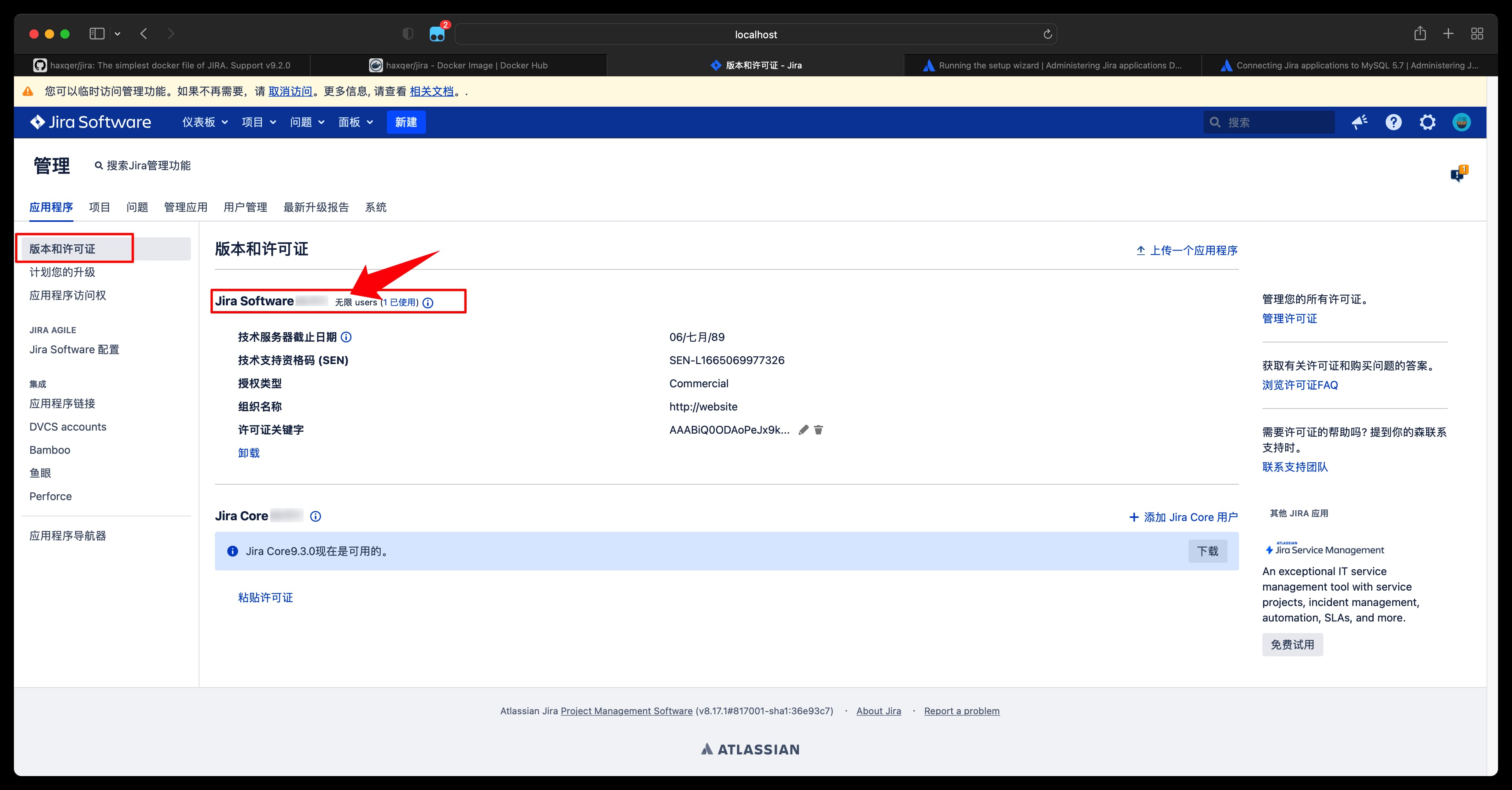Screen dimensions: 1512x790
Task: Click the blue extension icon with badge
Action: tap(437, 34)
